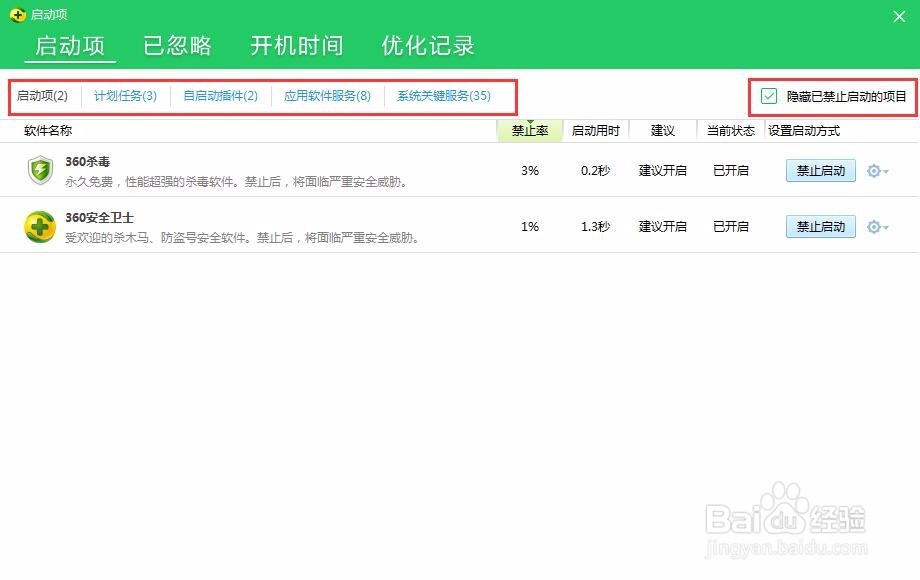
Task: Select the 系统关键服务(35) sub-tab
Action: point(444,96)
